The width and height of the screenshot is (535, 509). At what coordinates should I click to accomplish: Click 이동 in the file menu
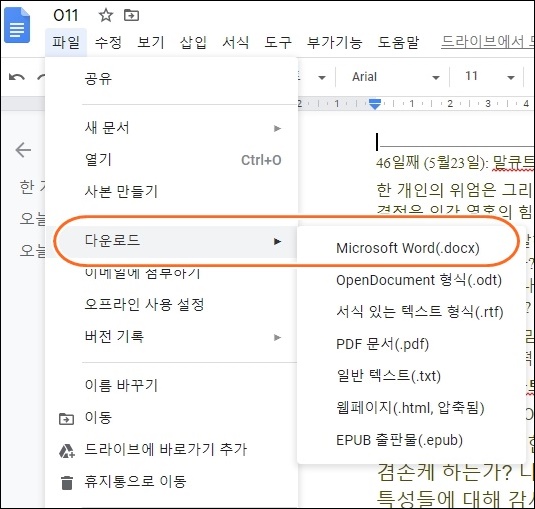coord(171,418)
